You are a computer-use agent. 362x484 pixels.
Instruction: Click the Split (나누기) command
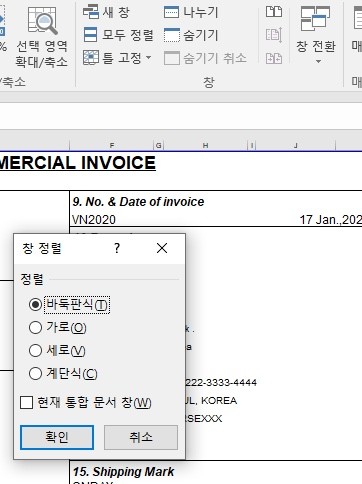pos(191,12)
